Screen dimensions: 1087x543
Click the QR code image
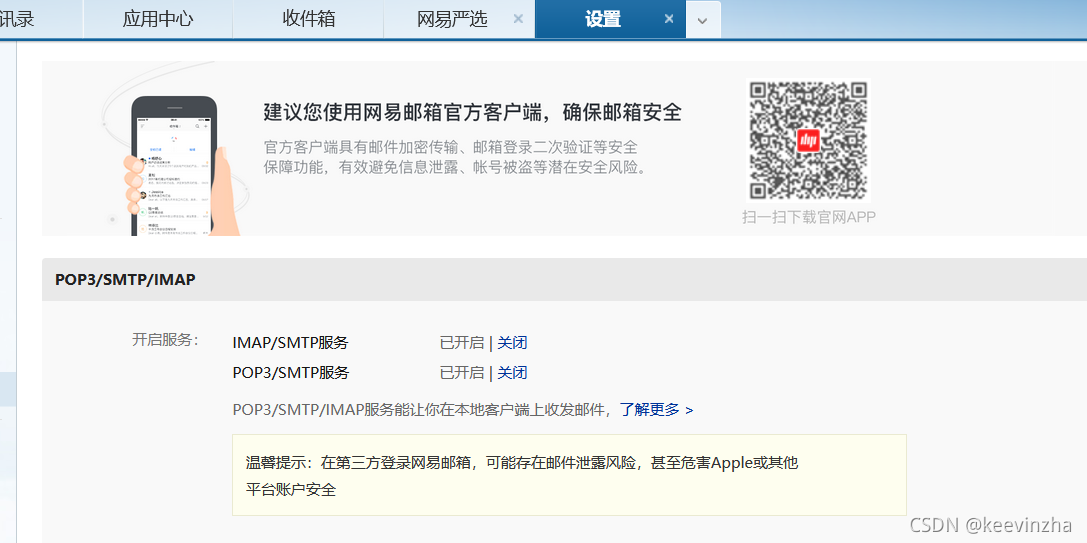click(x=808, y=140)
